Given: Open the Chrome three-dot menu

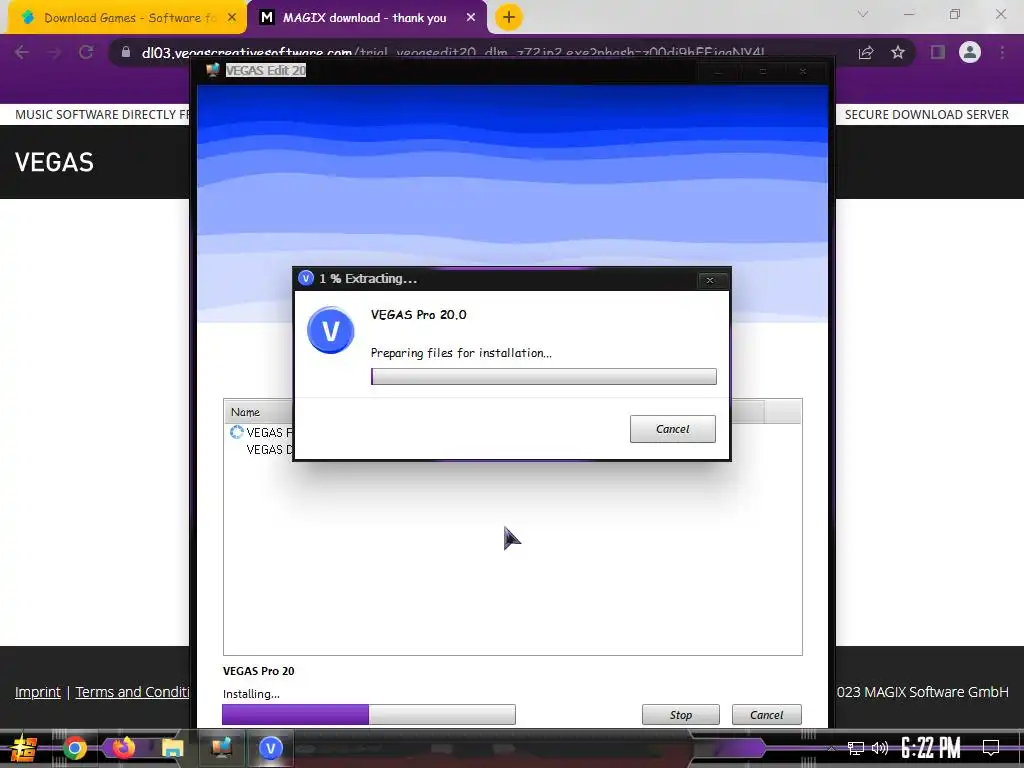Looking at the screenshot, I should [1002, 52].
